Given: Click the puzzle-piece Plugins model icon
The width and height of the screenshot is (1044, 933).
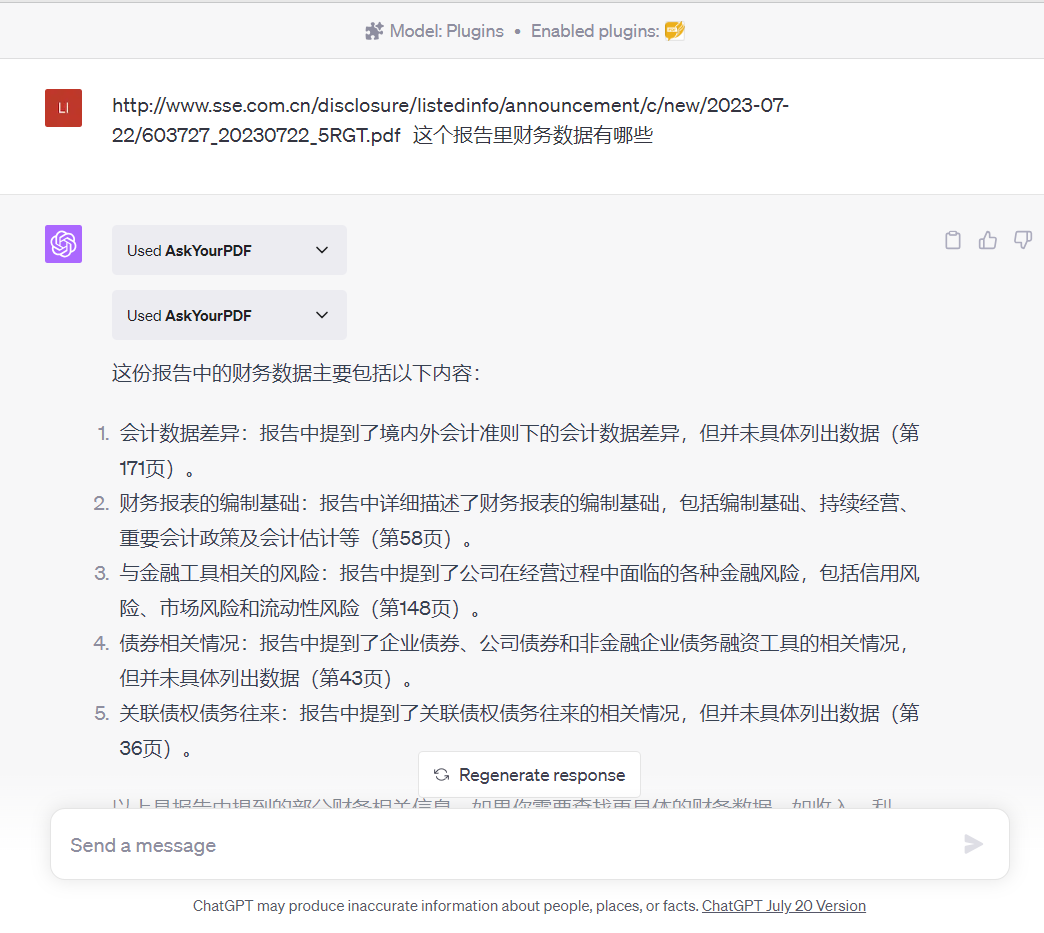Looking at the screenshot, I should point(374,31).
